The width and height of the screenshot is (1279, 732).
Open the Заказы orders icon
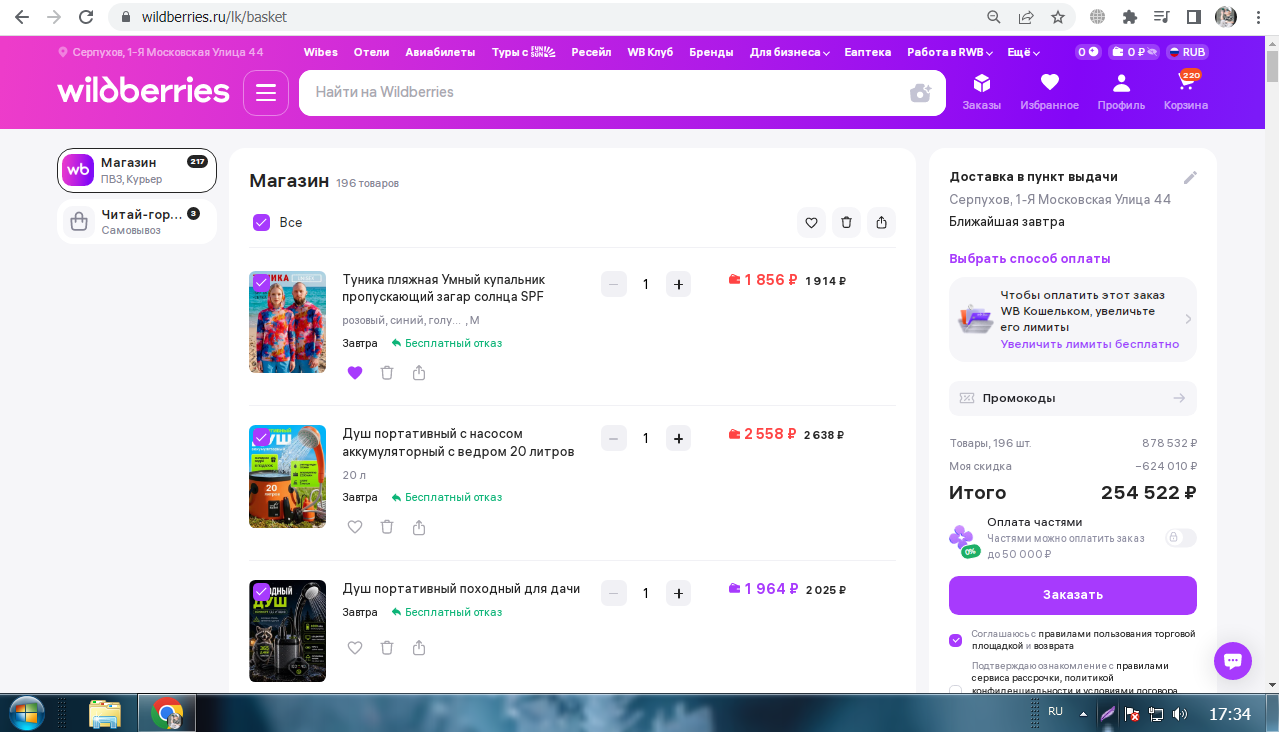pyautogui.click(x=981, y=91)
